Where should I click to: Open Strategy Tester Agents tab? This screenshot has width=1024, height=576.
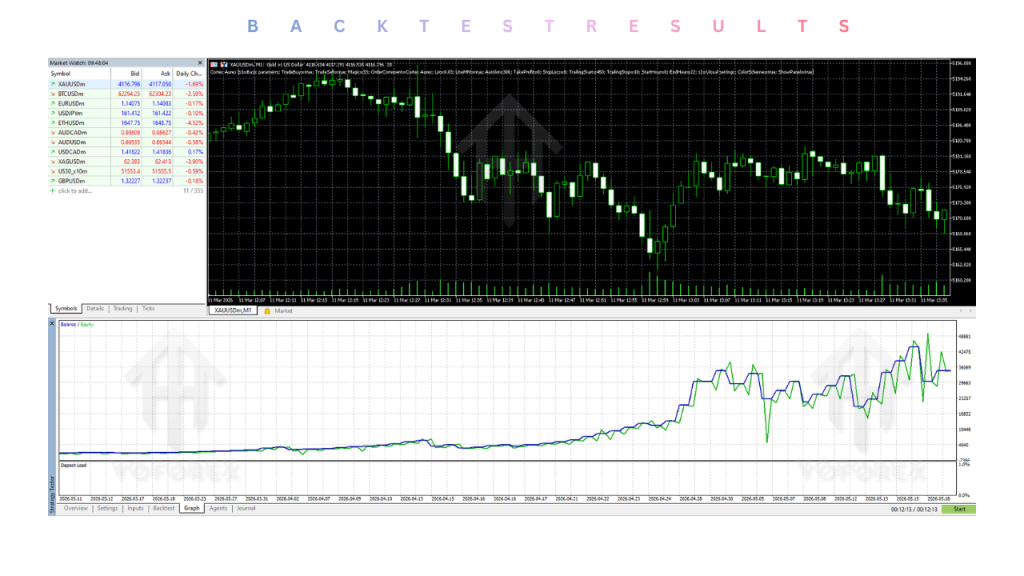[218, 508]
